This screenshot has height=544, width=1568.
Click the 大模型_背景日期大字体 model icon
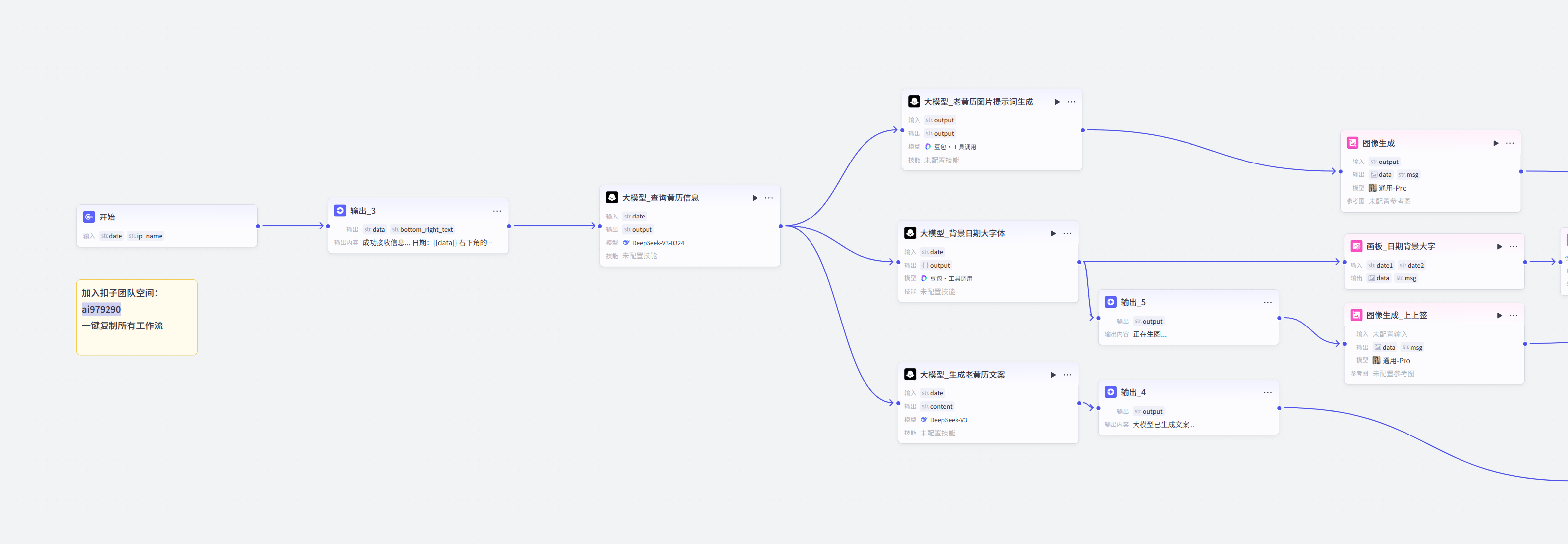tap(910, 233)
